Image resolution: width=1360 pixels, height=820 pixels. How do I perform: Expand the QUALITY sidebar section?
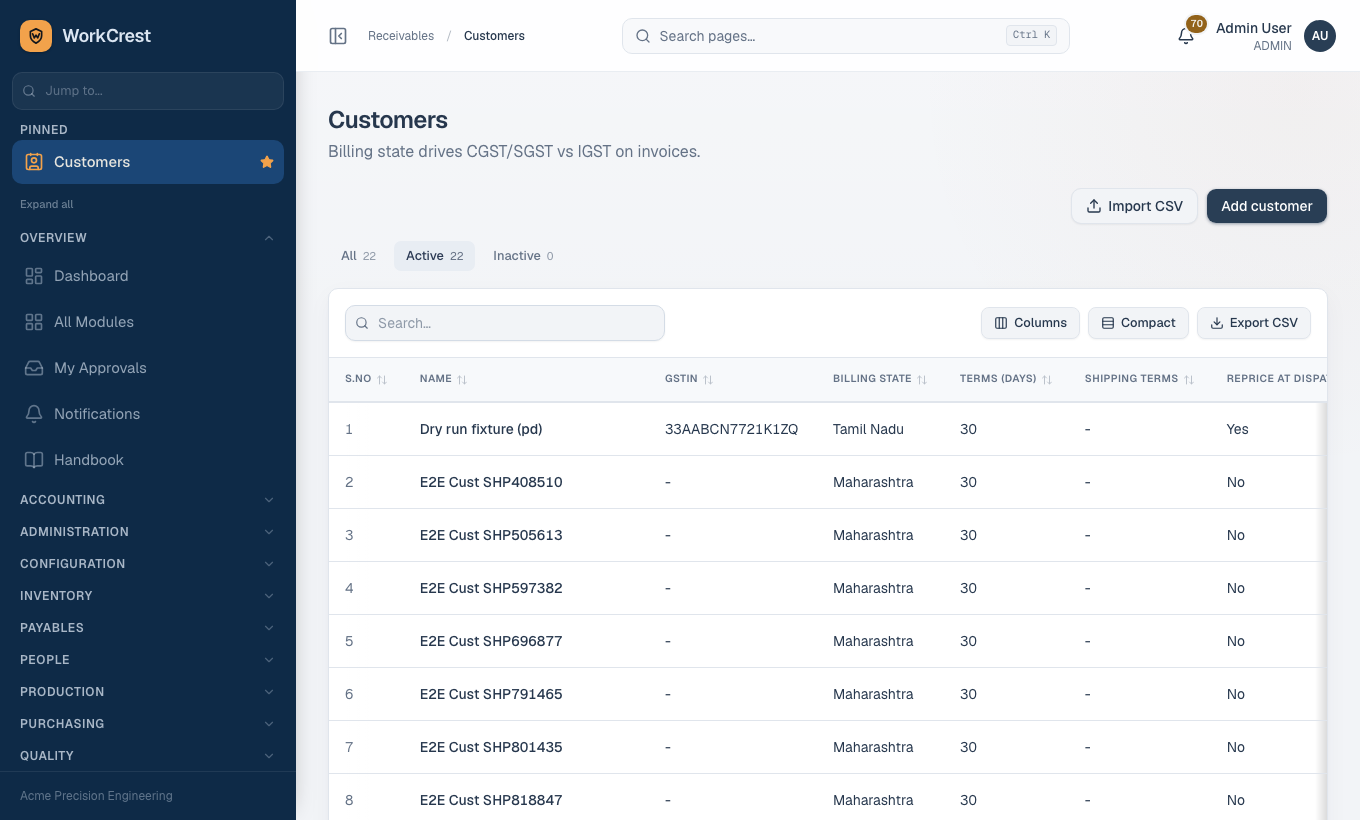coord(148,756)
